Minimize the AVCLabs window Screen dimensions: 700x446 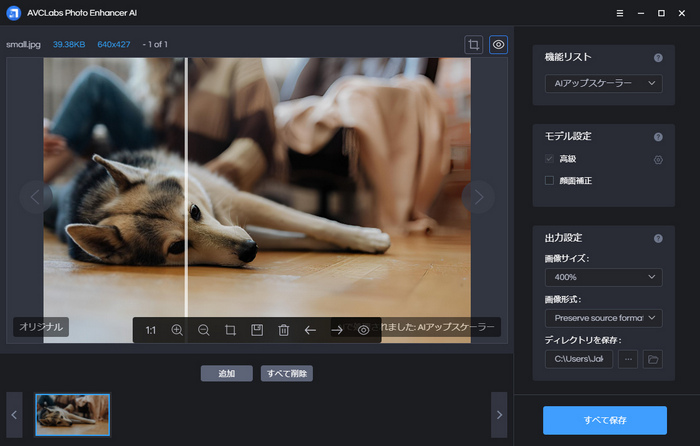tap(641, 13)
